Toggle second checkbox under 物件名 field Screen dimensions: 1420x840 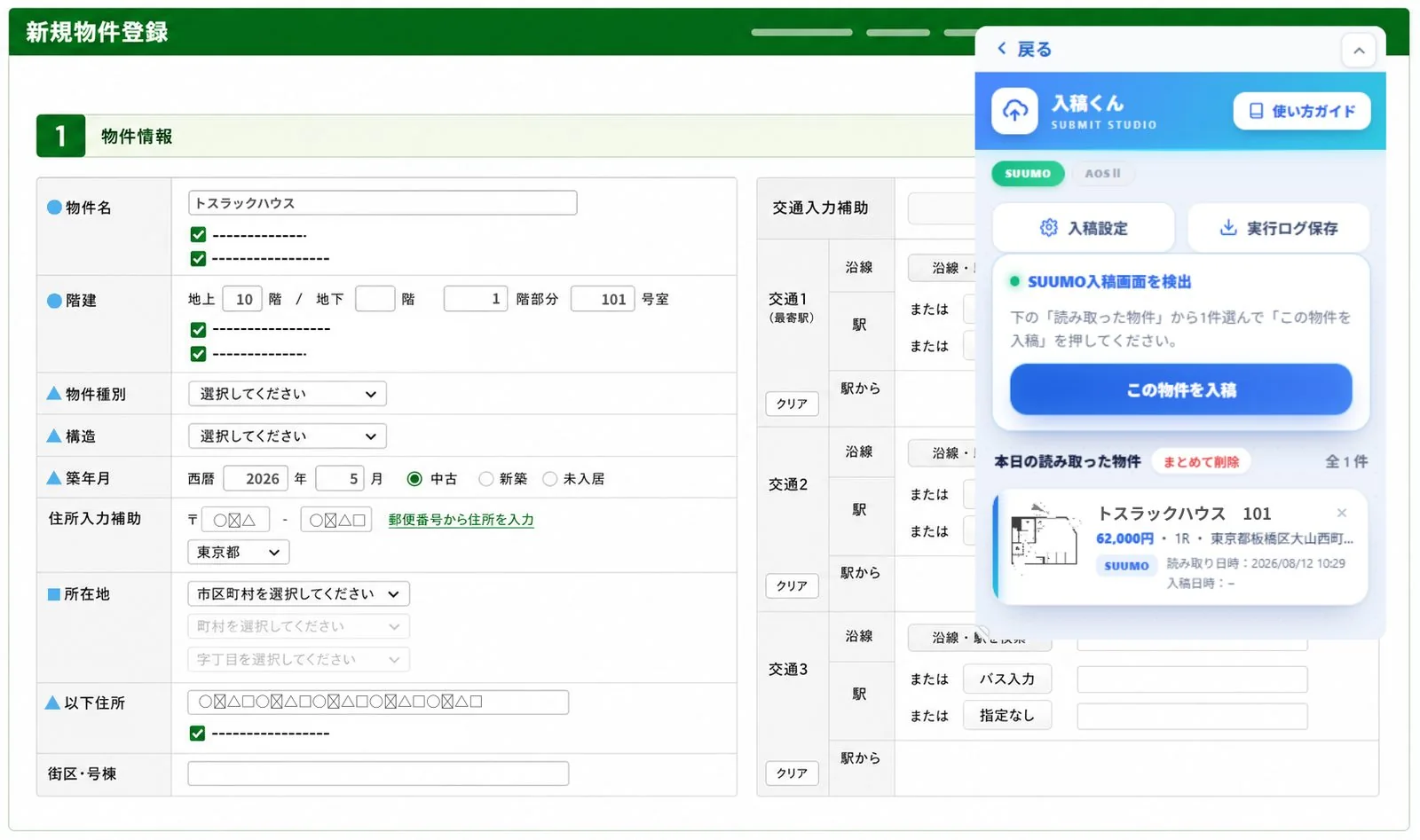(x=198, y=259)
